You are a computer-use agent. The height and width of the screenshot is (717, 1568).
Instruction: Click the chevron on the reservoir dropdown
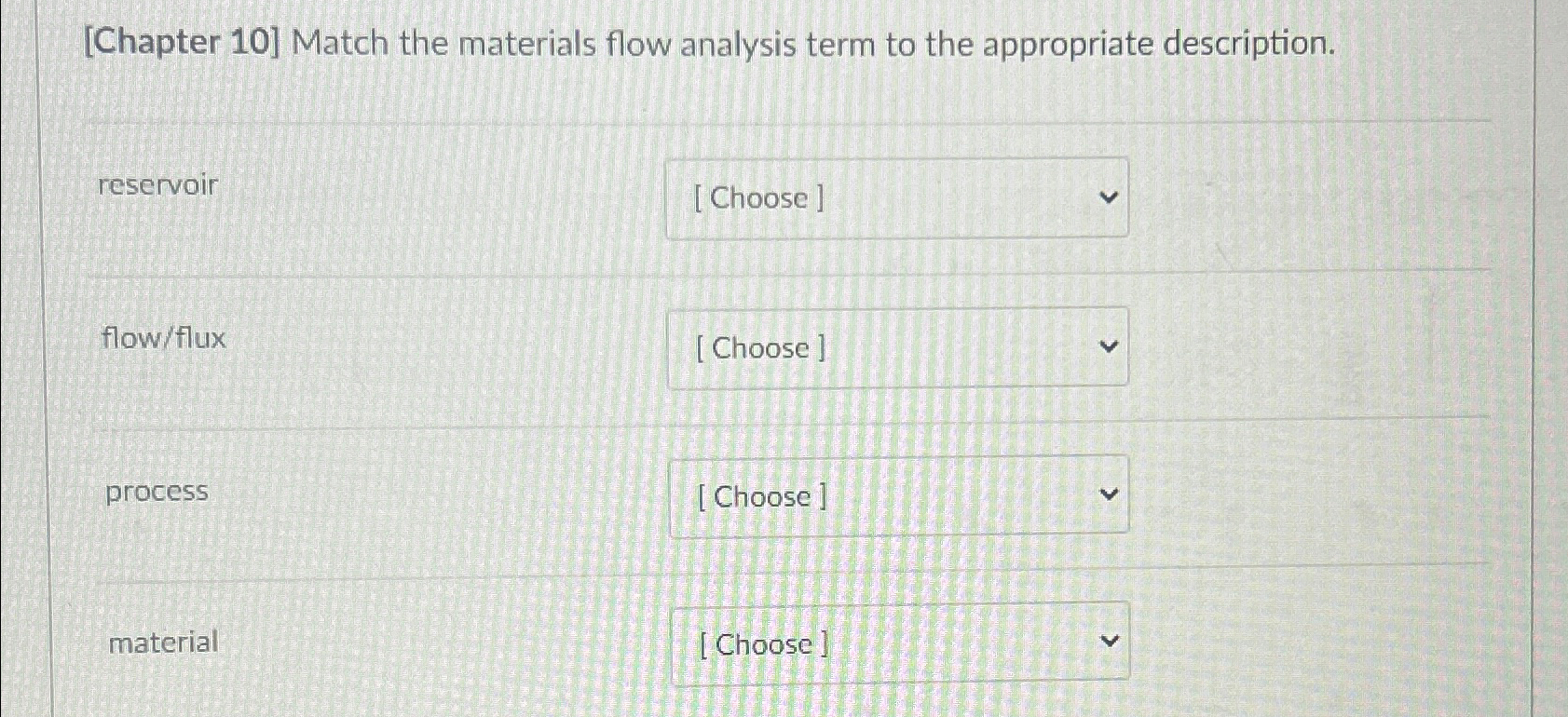click(x=1109, y=197)
